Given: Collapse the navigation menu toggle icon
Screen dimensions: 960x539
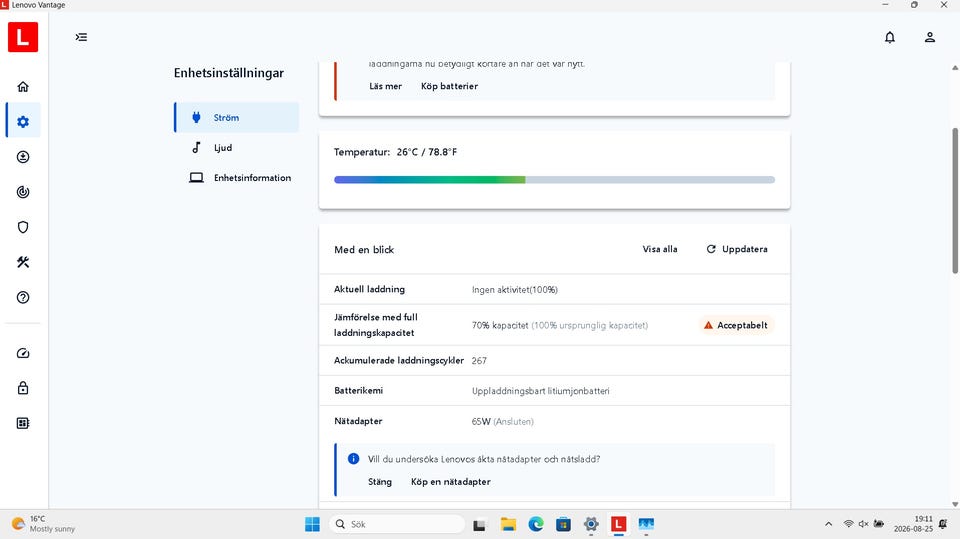Looking at the screenshot, I should (81, 37).
